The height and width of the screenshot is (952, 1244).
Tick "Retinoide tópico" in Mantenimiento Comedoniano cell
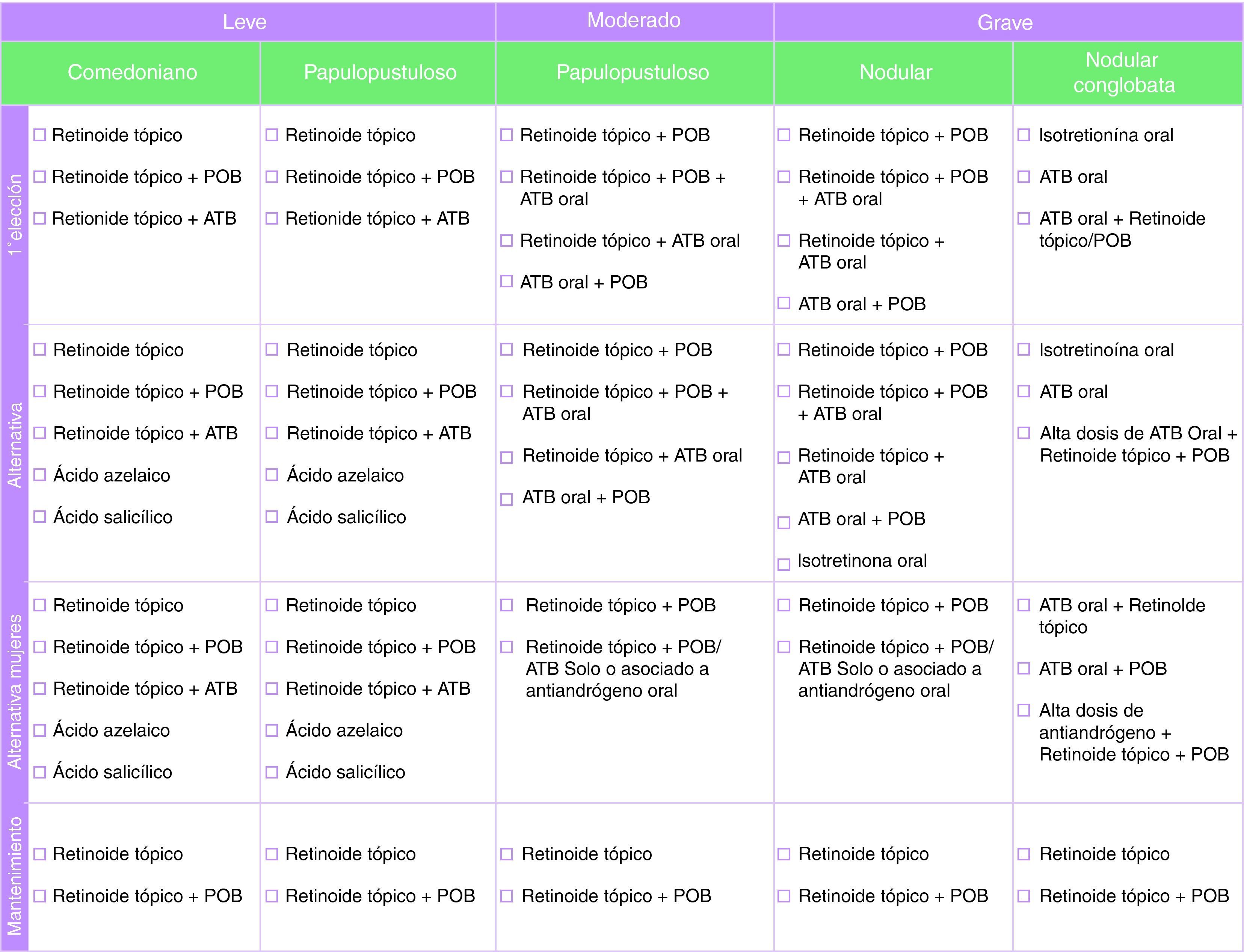[x=40, y=854]
